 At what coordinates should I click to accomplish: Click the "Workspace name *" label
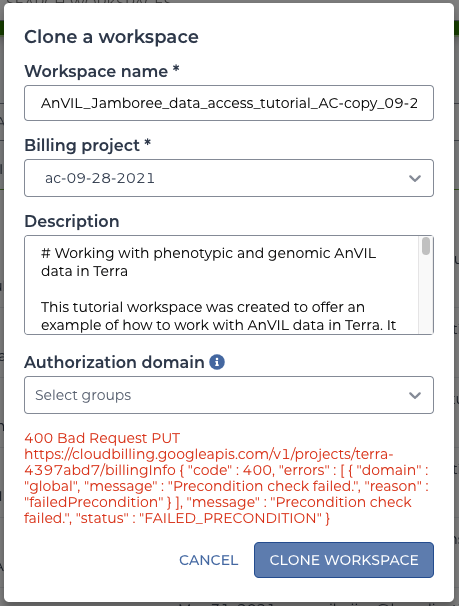point(102,71)
